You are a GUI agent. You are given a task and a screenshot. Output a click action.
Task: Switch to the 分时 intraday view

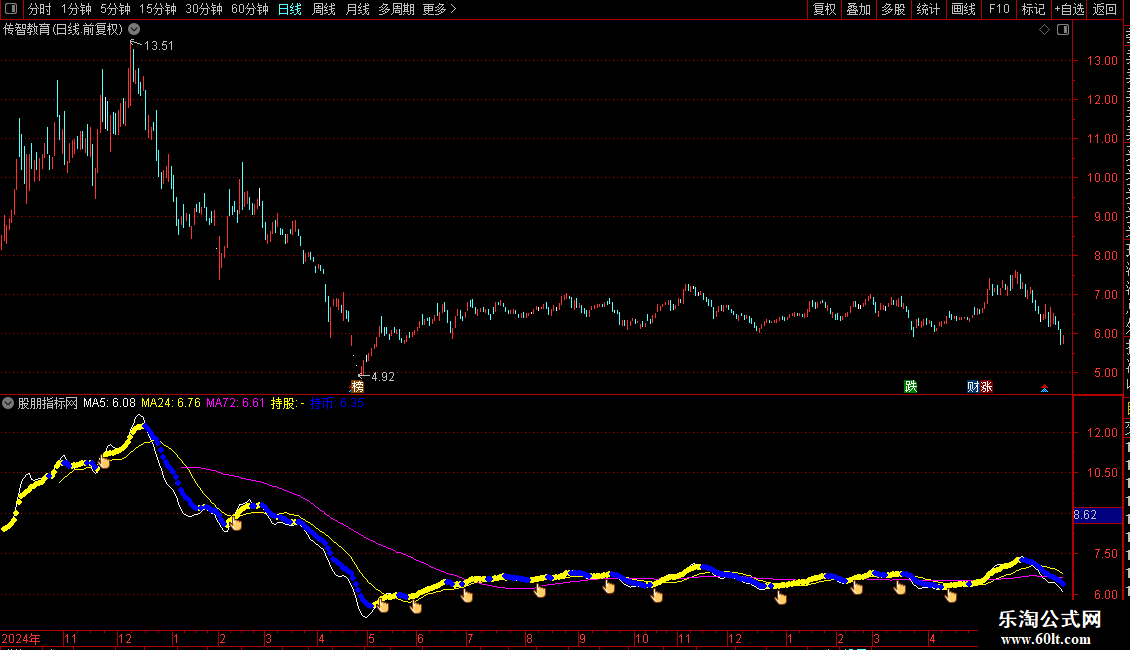[x=40, y=9]
